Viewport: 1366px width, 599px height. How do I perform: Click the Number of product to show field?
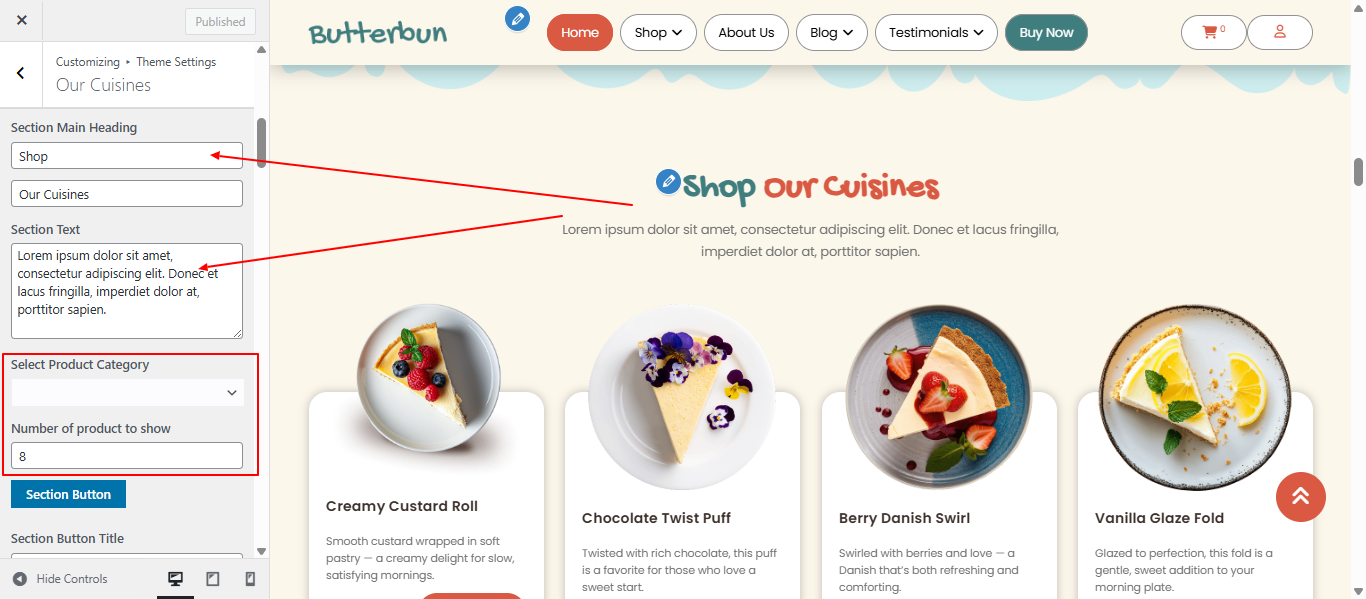pos(127,455)
